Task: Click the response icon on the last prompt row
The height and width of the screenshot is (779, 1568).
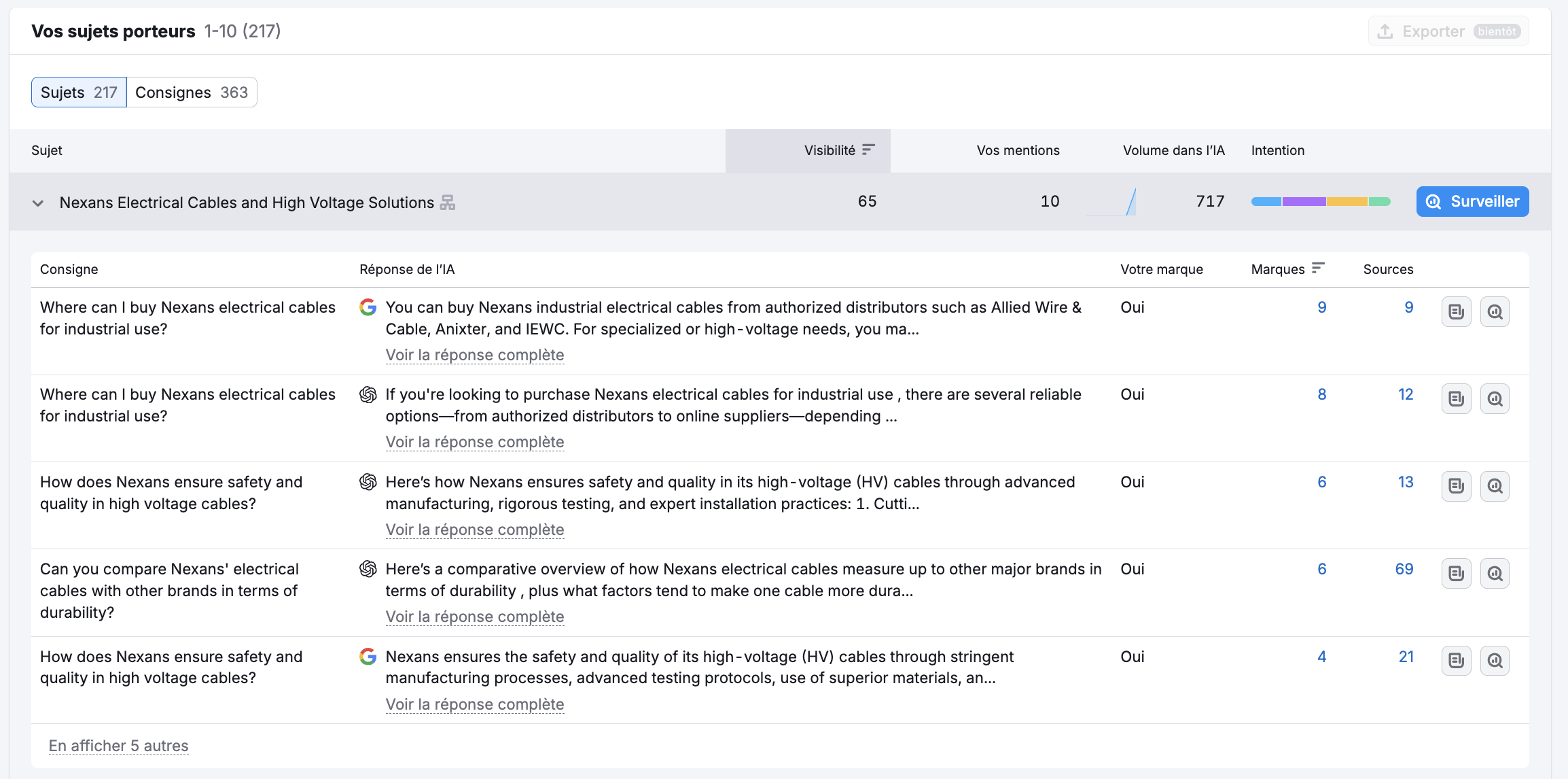Action: pos(1456,661)
